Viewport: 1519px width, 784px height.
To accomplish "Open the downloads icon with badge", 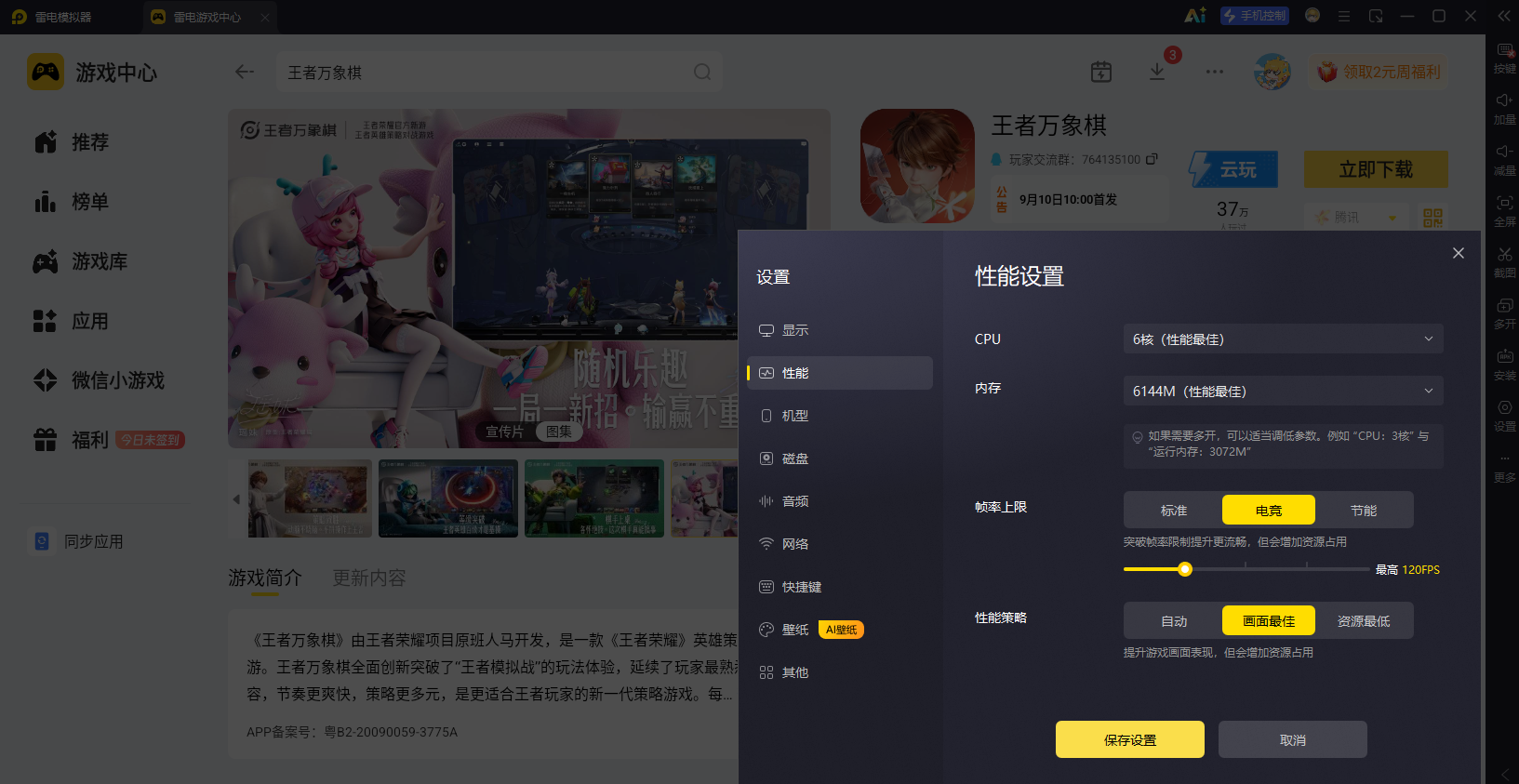I will tap(1157, 72).
